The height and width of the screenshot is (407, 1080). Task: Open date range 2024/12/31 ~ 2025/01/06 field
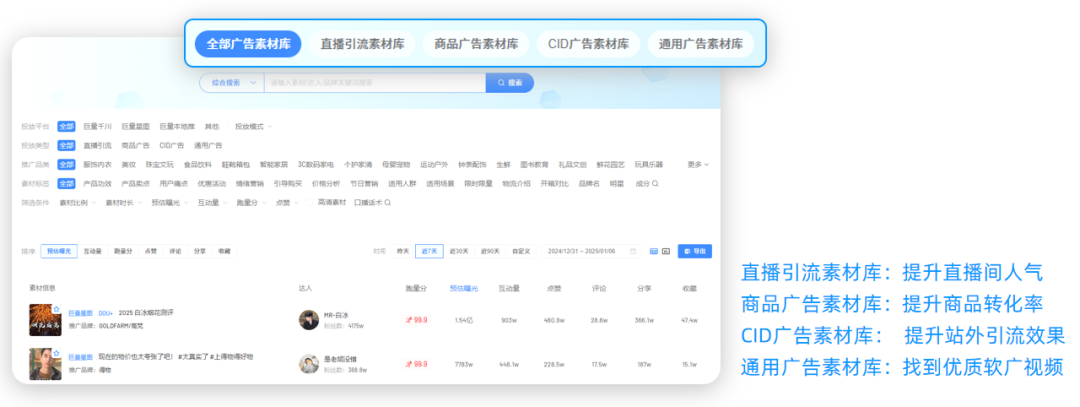[x=591, y=251]
